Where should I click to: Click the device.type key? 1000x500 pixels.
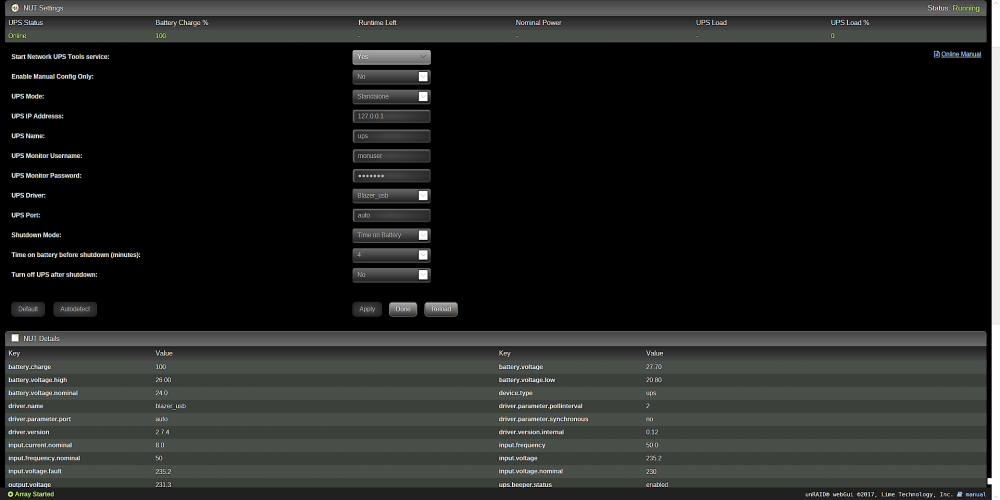click(x=514, y=393)
